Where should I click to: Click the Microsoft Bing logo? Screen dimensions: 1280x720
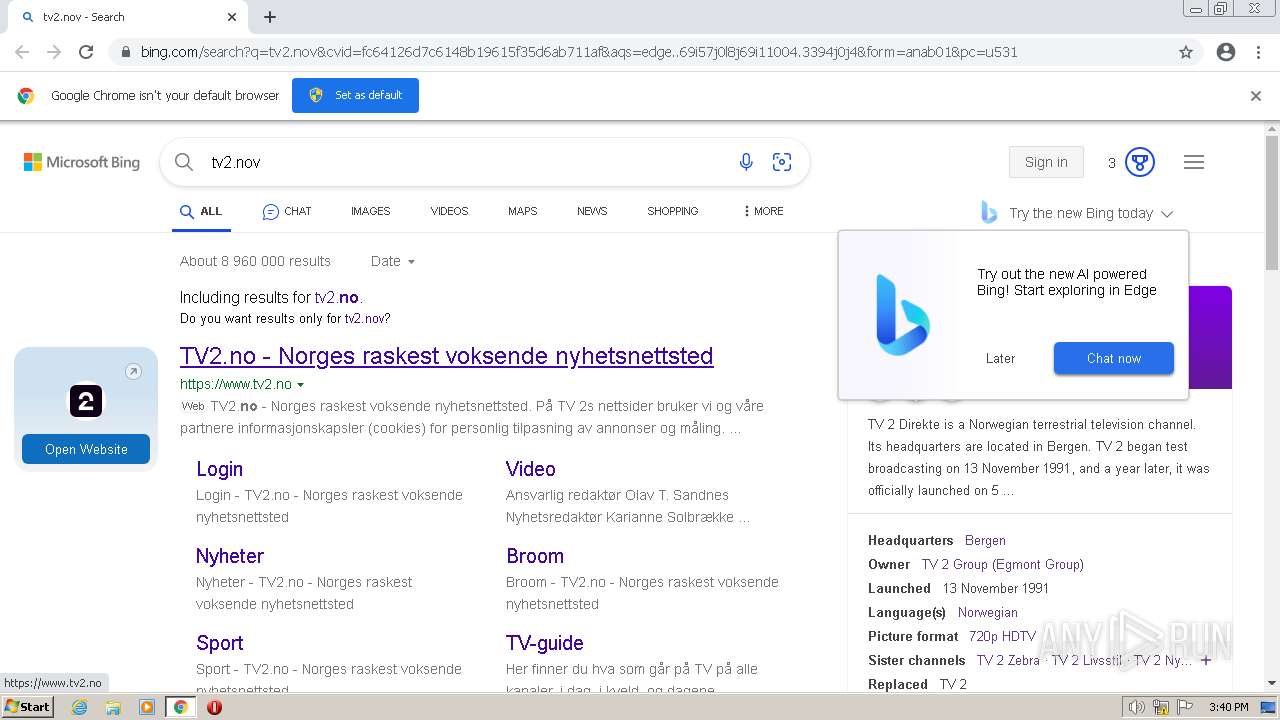point(82,162)
